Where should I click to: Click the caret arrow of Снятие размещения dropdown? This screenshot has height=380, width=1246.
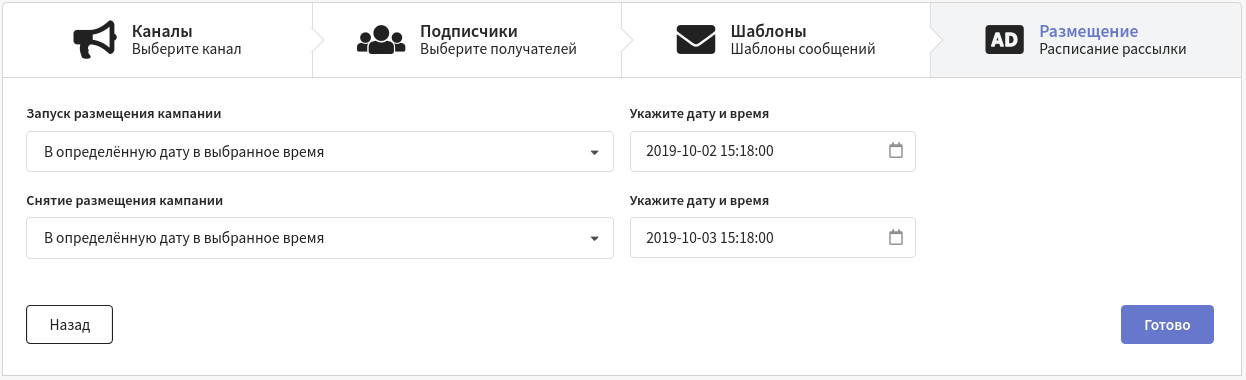click(594, 240)
